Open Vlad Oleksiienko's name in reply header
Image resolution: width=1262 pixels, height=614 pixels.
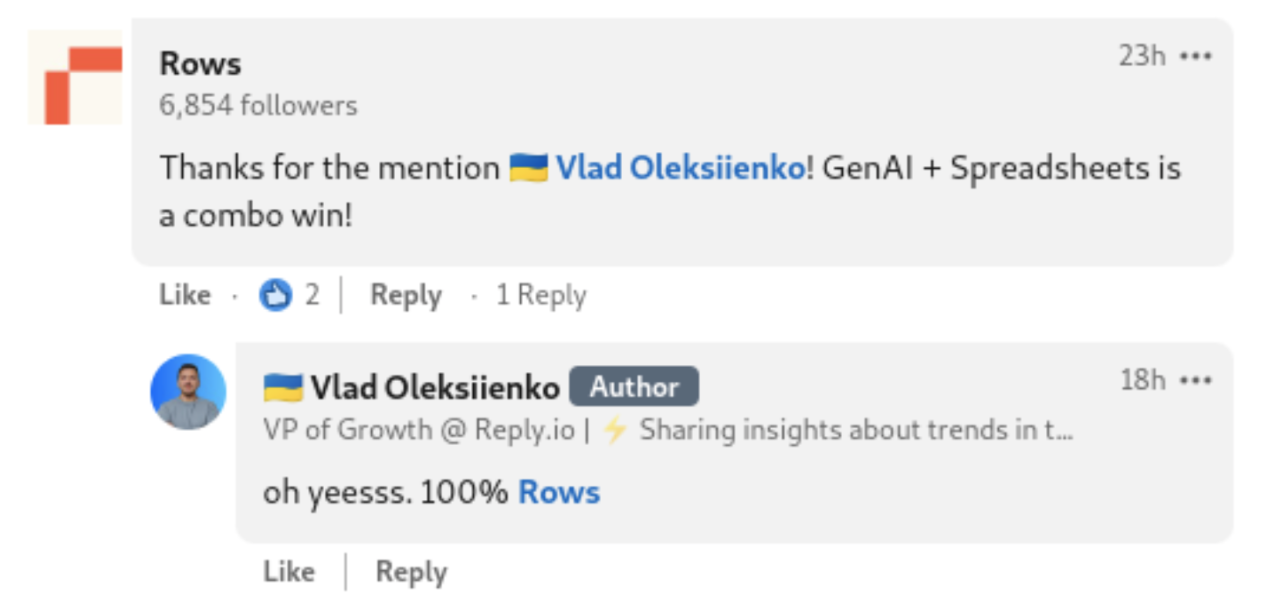point(435,387)
